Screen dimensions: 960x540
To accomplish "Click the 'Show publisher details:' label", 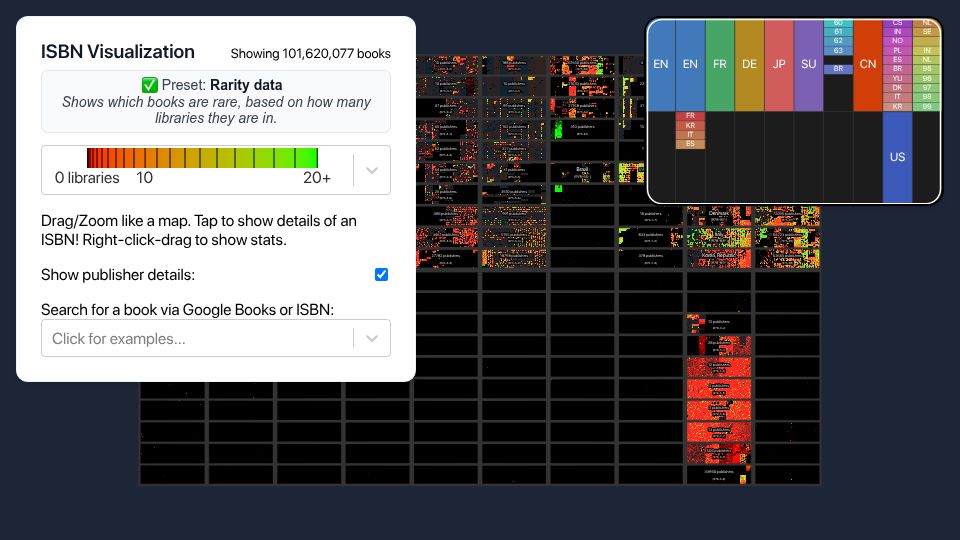I will (118, 275).
